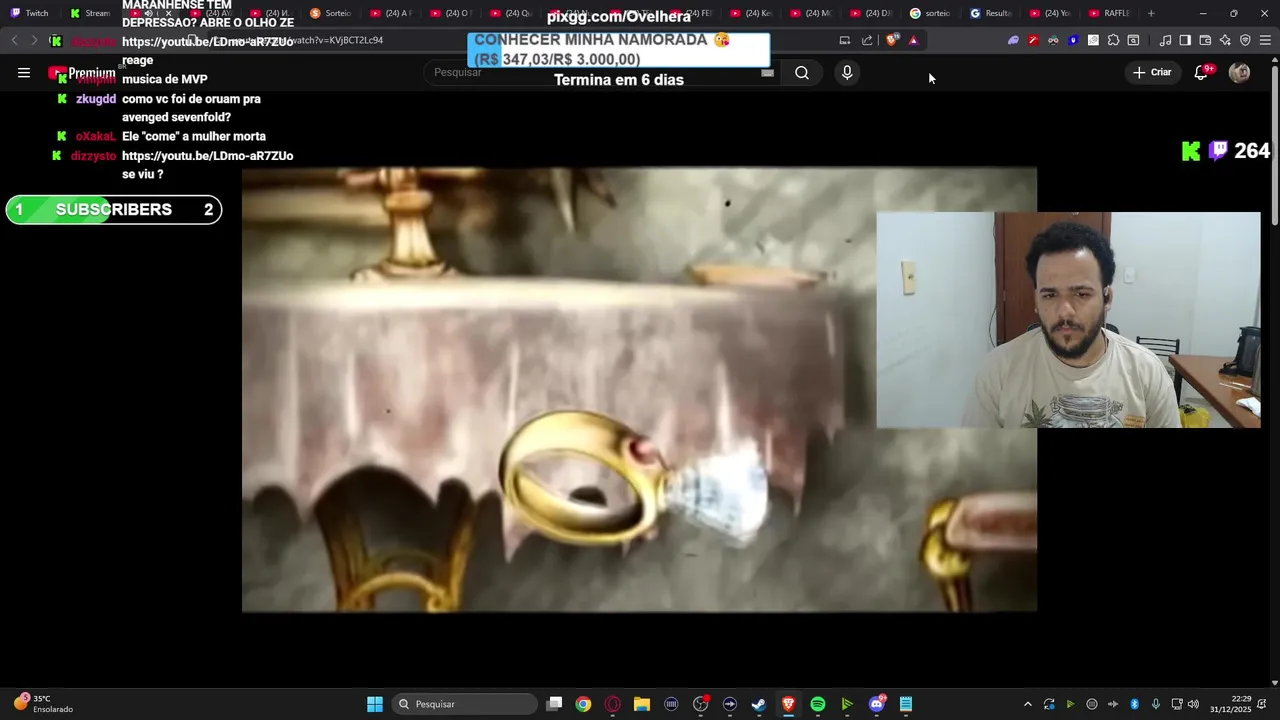
Task: Open Google Chrome from the taskbar
Action: [583, 704]
